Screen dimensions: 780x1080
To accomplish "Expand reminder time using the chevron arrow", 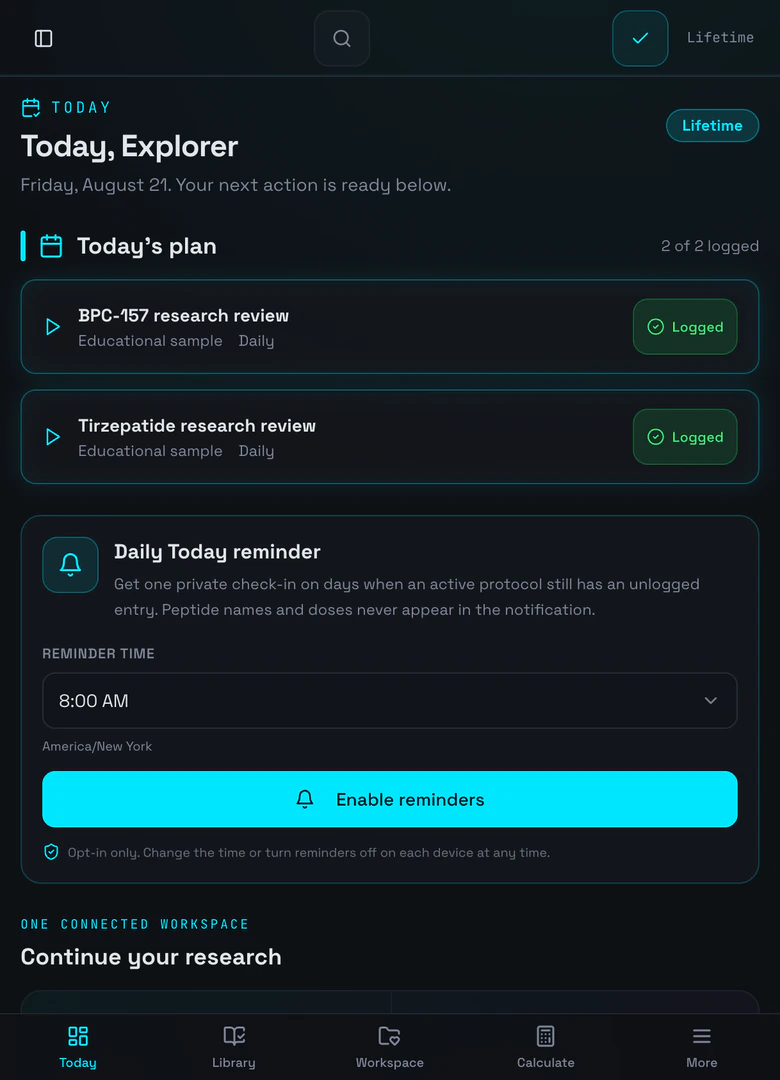I will point(710,700).
